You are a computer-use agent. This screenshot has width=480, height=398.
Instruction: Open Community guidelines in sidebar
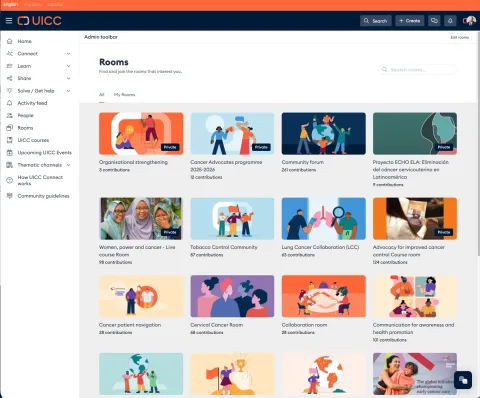(43, 196)
